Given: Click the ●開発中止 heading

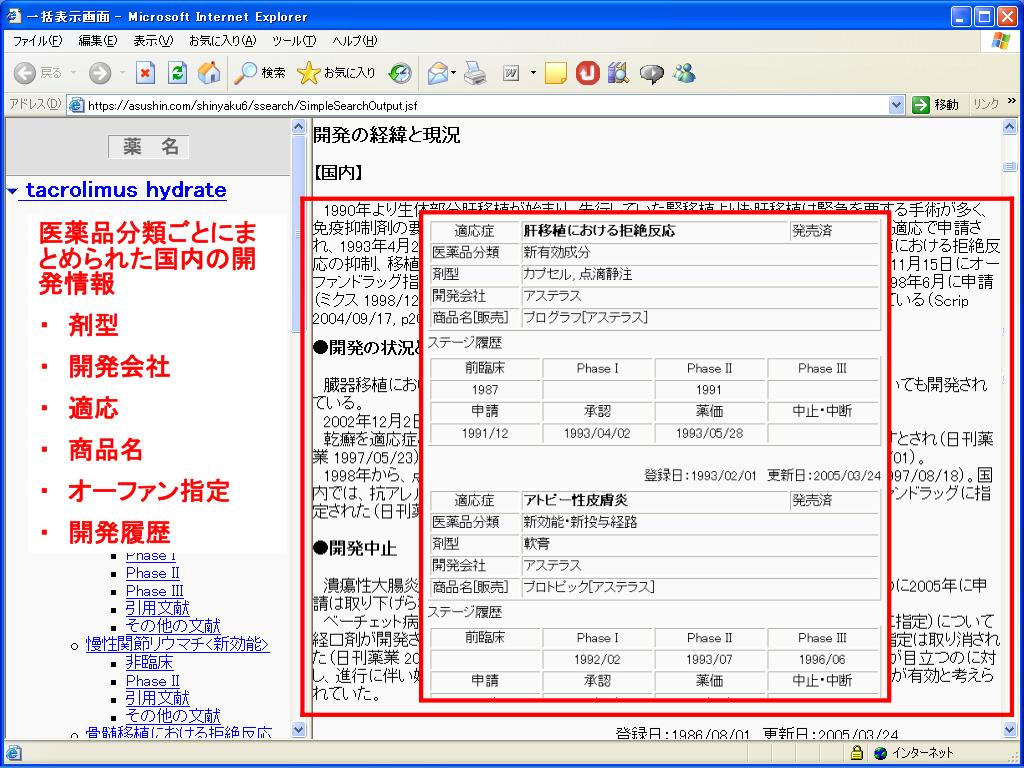Looking at the screenshot, I should pos(355,549).
